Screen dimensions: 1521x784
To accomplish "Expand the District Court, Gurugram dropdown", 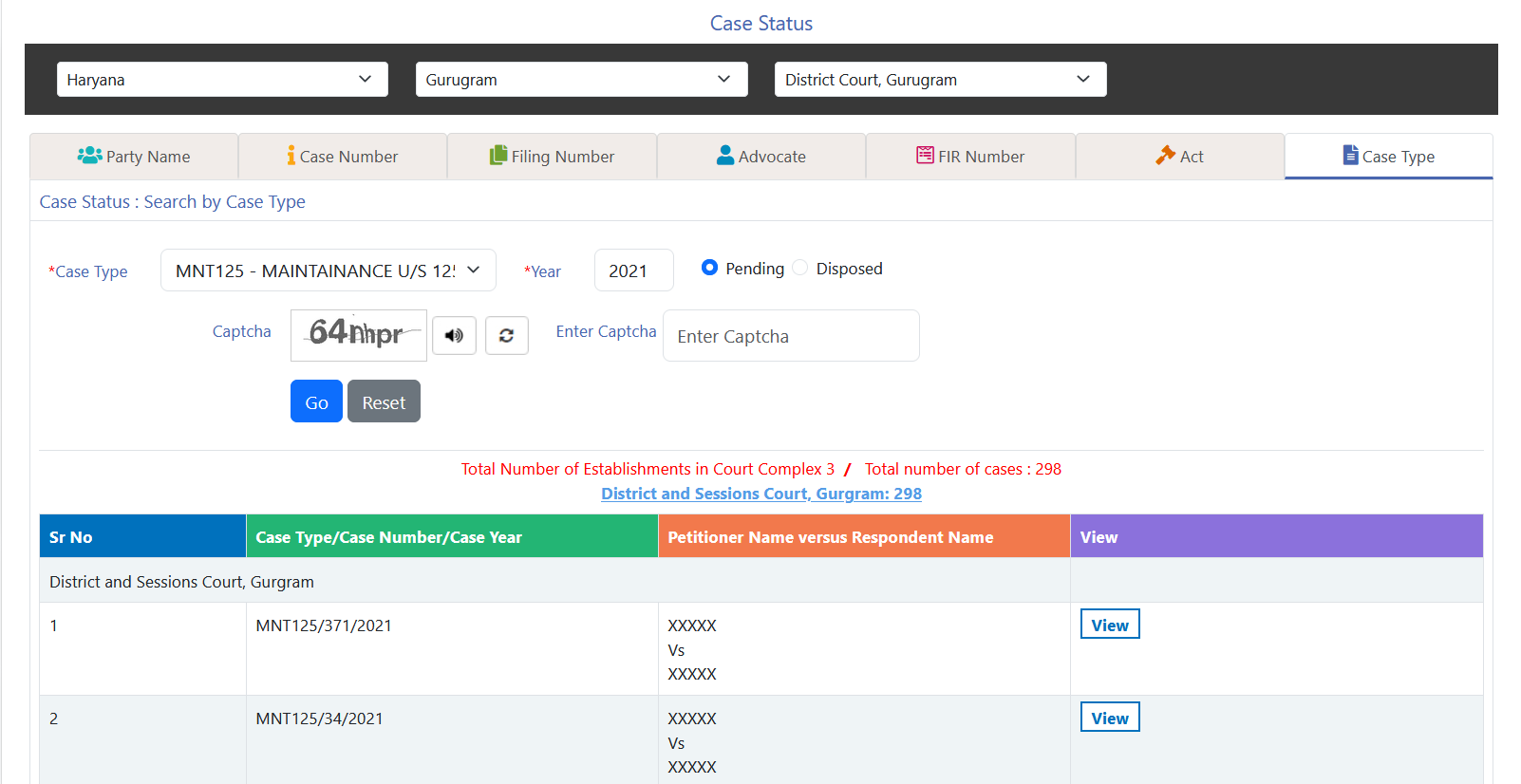I will [x=940, y=80].
